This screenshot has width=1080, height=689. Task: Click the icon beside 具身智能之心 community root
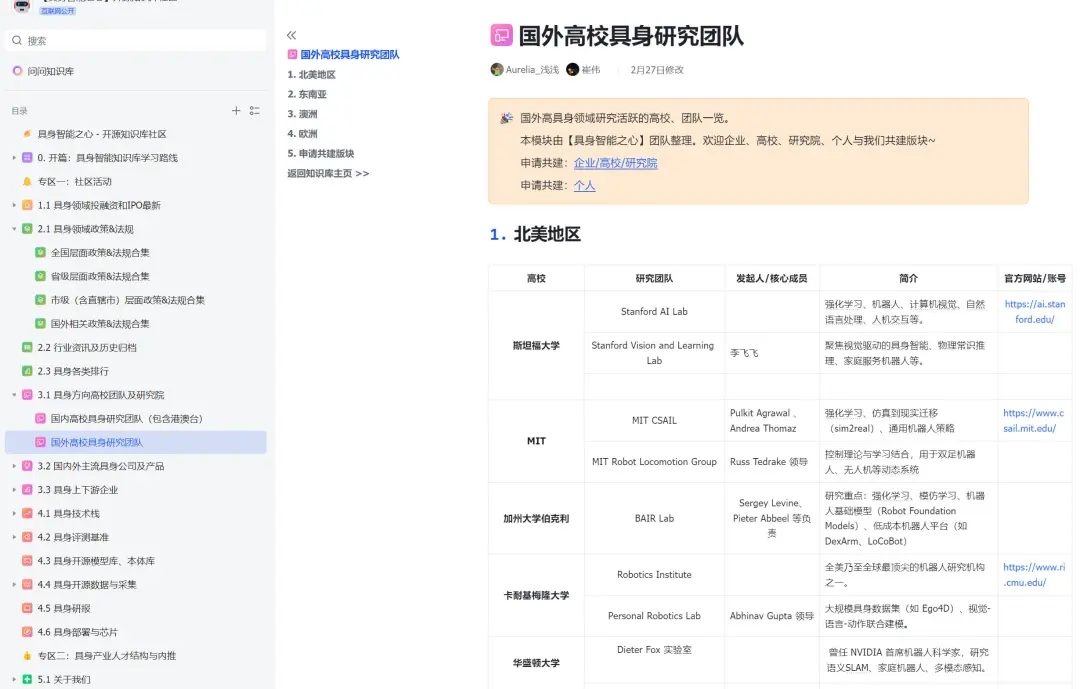click(27, 134)
